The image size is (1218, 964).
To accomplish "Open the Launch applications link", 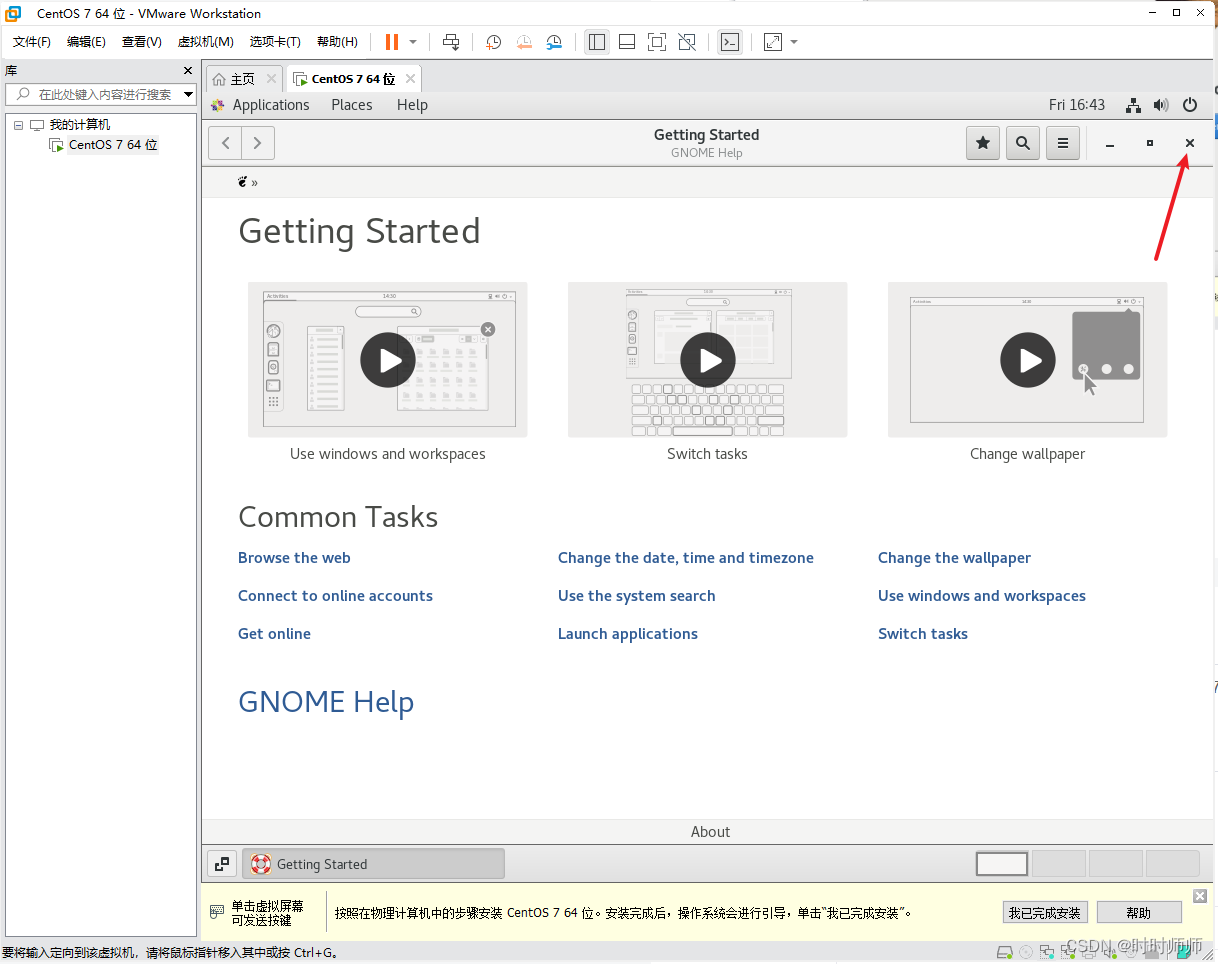I will pyautogui.click(x=628, y=634).
